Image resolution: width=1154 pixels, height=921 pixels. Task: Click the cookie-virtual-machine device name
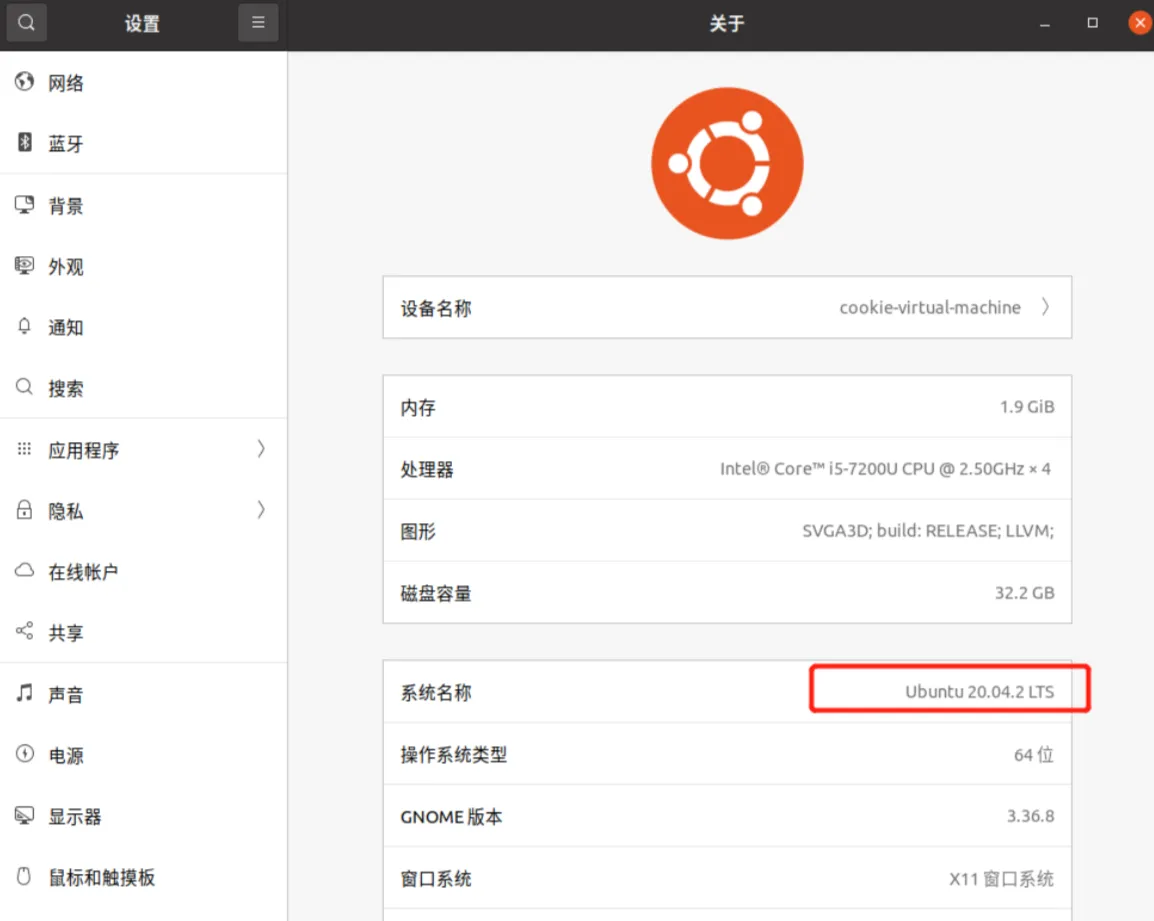point(930,307)
